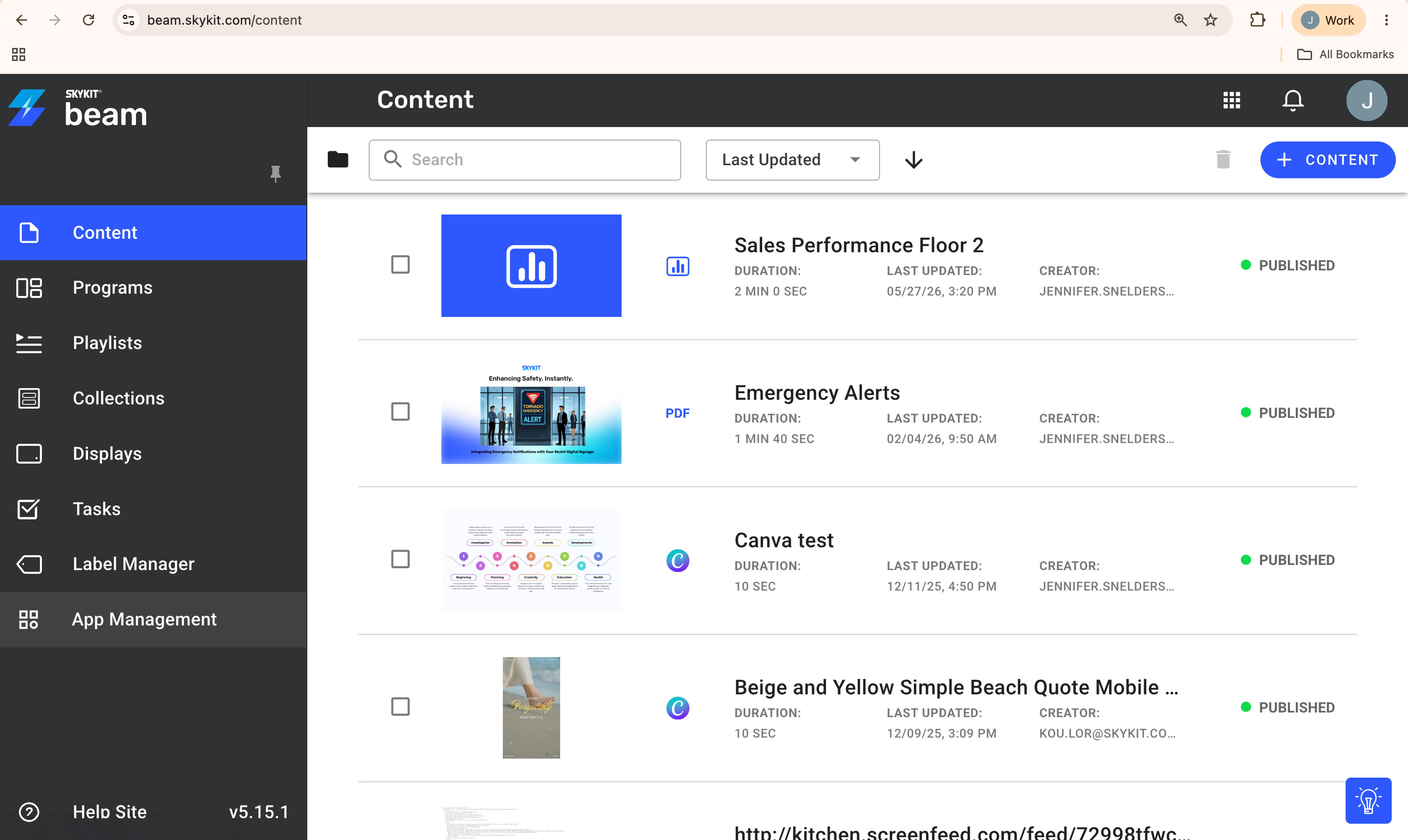Select the Emergency Alerts checkbox

pyautogui.click(x=400, y=411)
